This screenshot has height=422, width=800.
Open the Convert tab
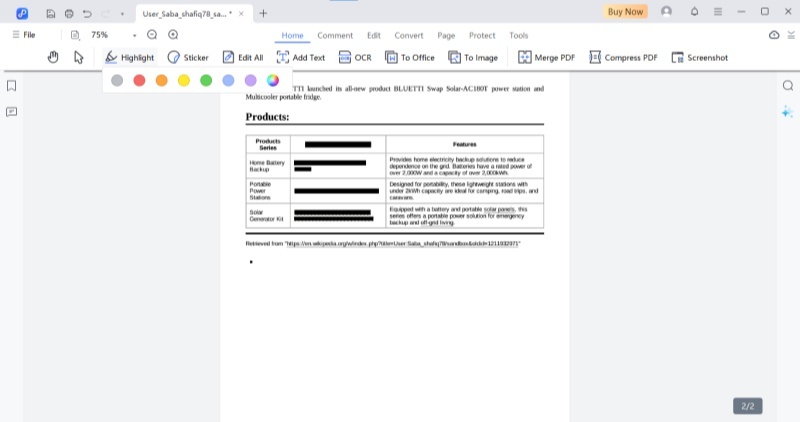pos(409,35)
